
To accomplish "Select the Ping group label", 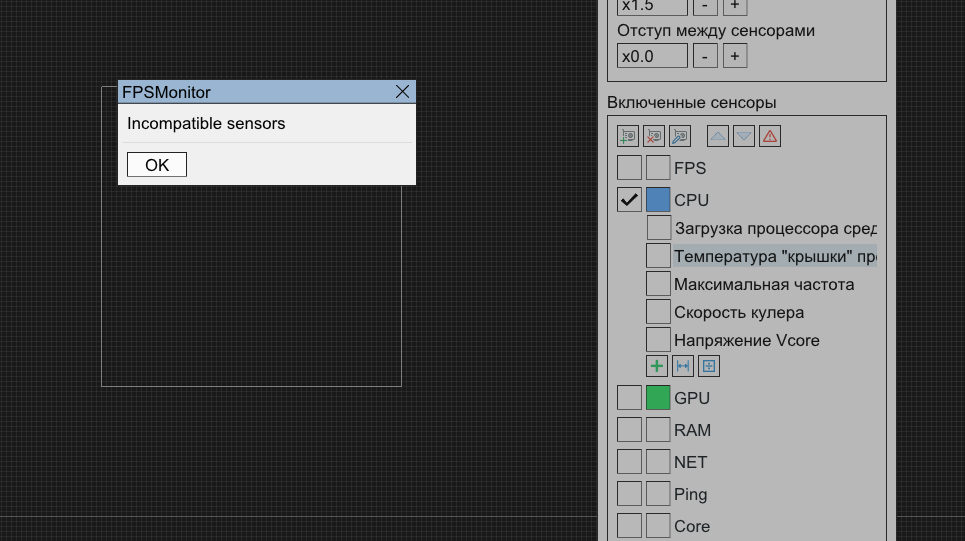I will click(691, 494).
